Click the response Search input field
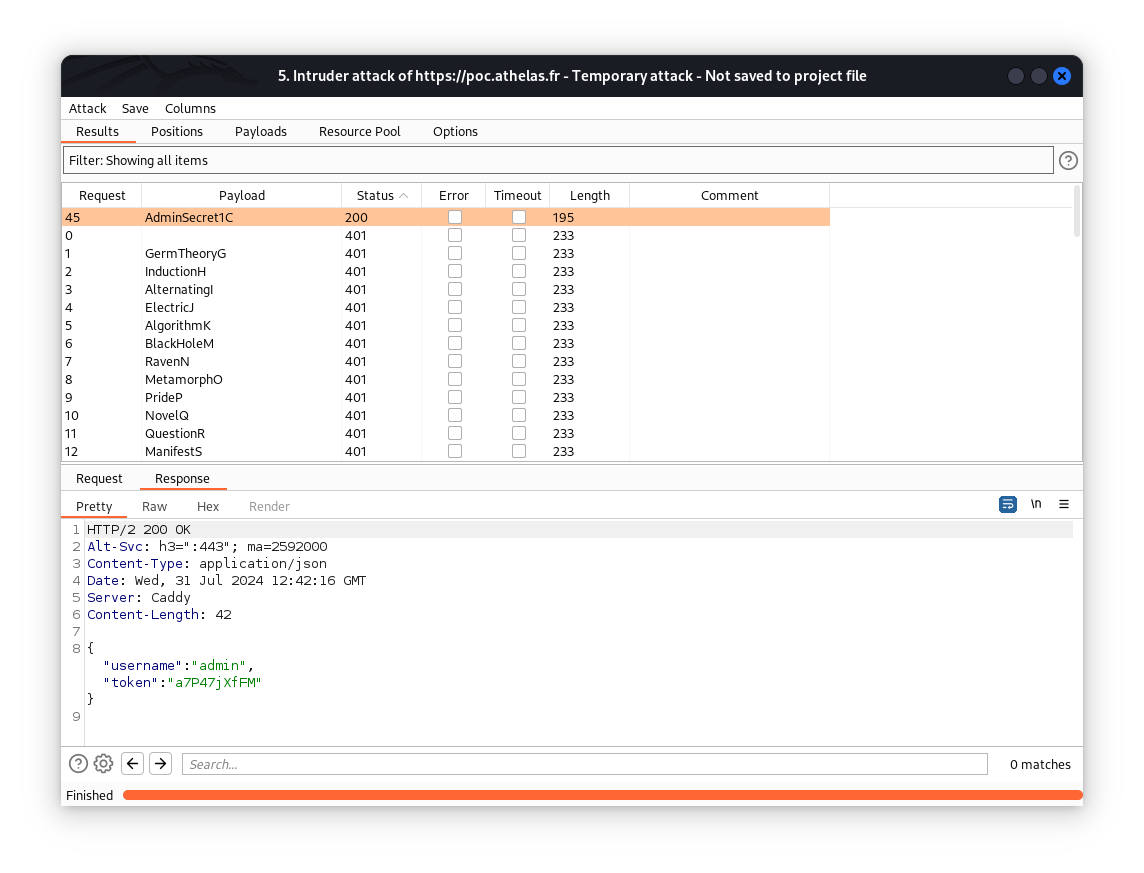The width and height of the screenshot is (1144, 873). coord(584,764)
